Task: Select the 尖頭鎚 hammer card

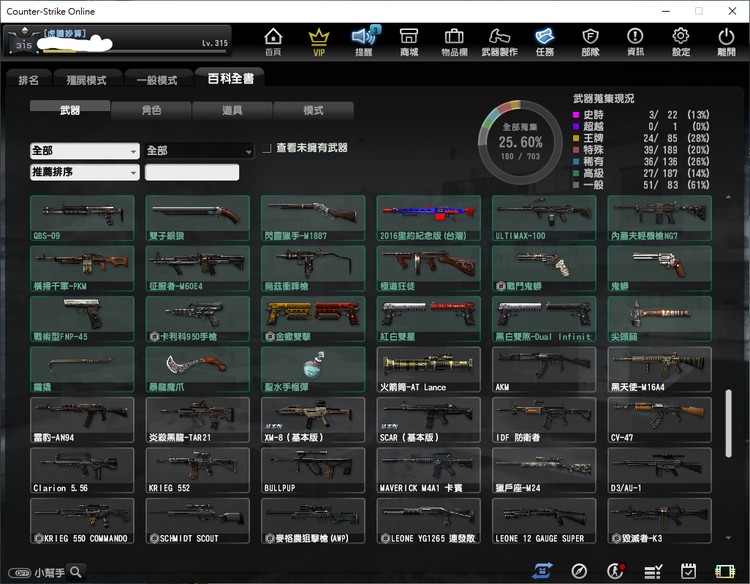Action: tap(660, 319)
